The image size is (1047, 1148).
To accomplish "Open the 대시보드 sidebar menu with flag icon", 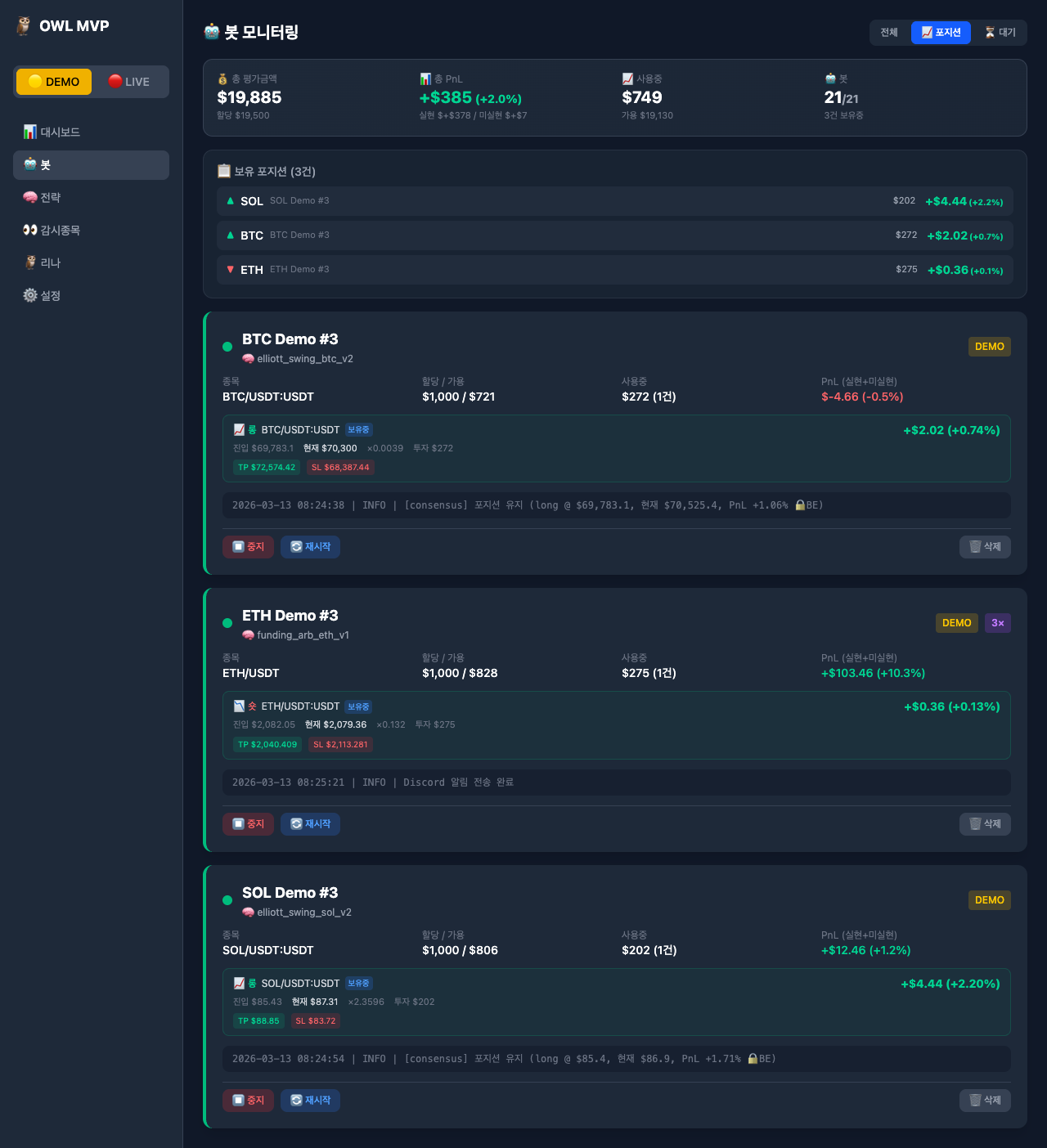I will pyautogui.click(x=53, y=132).
